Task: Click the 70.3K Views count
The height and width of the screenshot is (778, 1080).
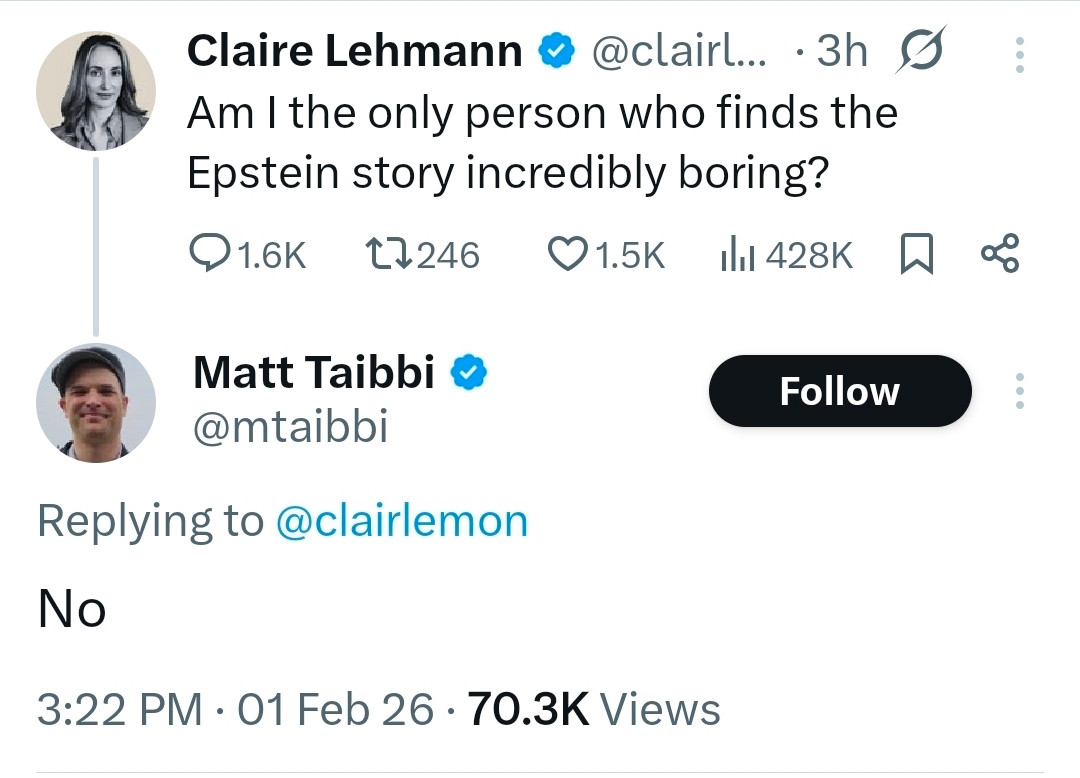Action: (x=594, y=710)
